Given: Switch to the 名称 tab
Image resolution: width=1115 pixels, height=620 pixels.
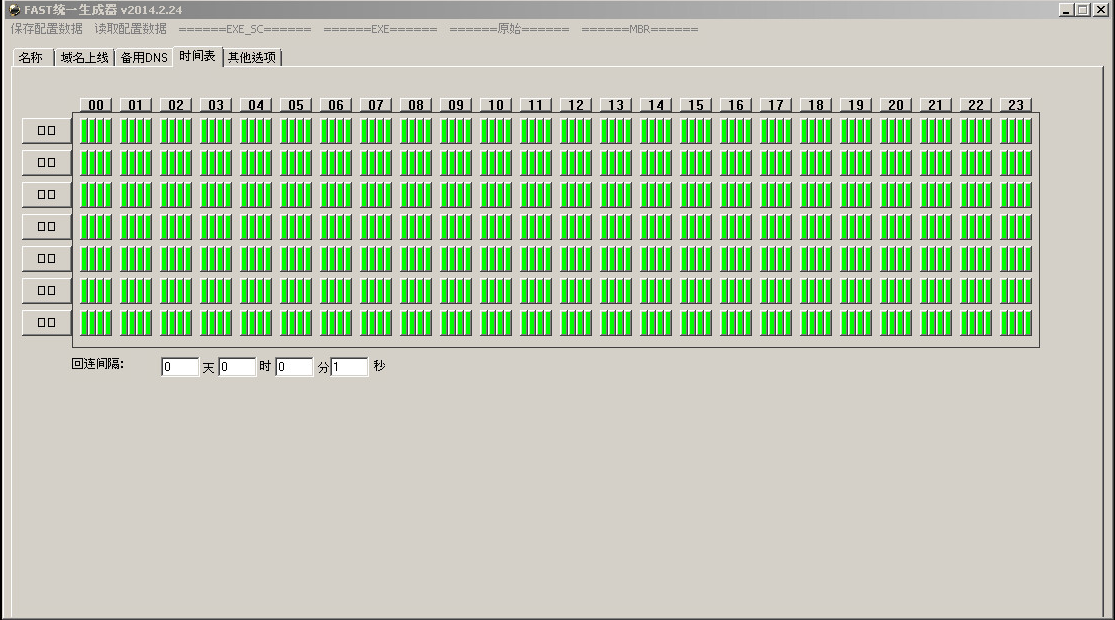Looking at the screenshot, I should pos(31,58).
